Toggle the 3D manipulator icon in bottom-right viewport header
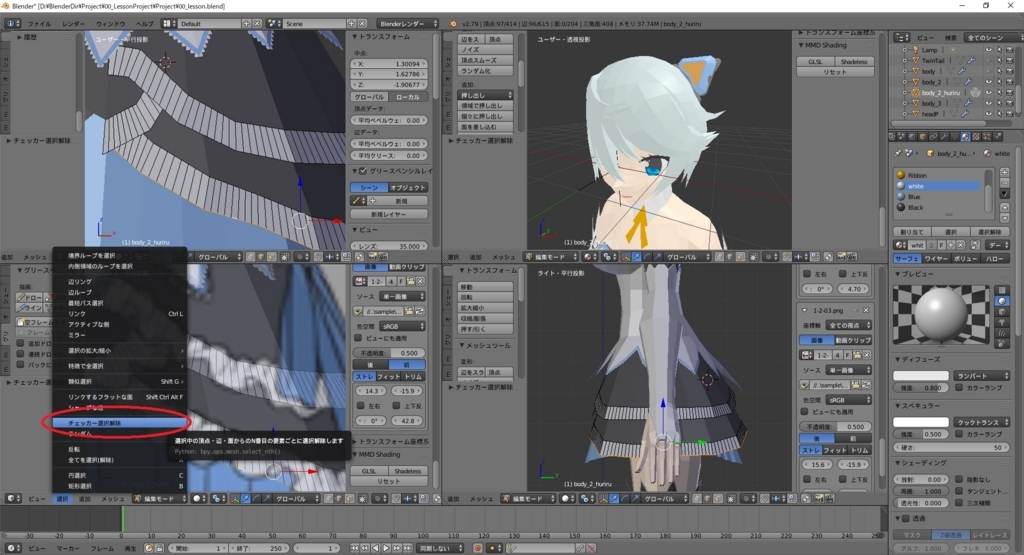The width and height of the screenshot is (1024, 555). click(605, 499)
